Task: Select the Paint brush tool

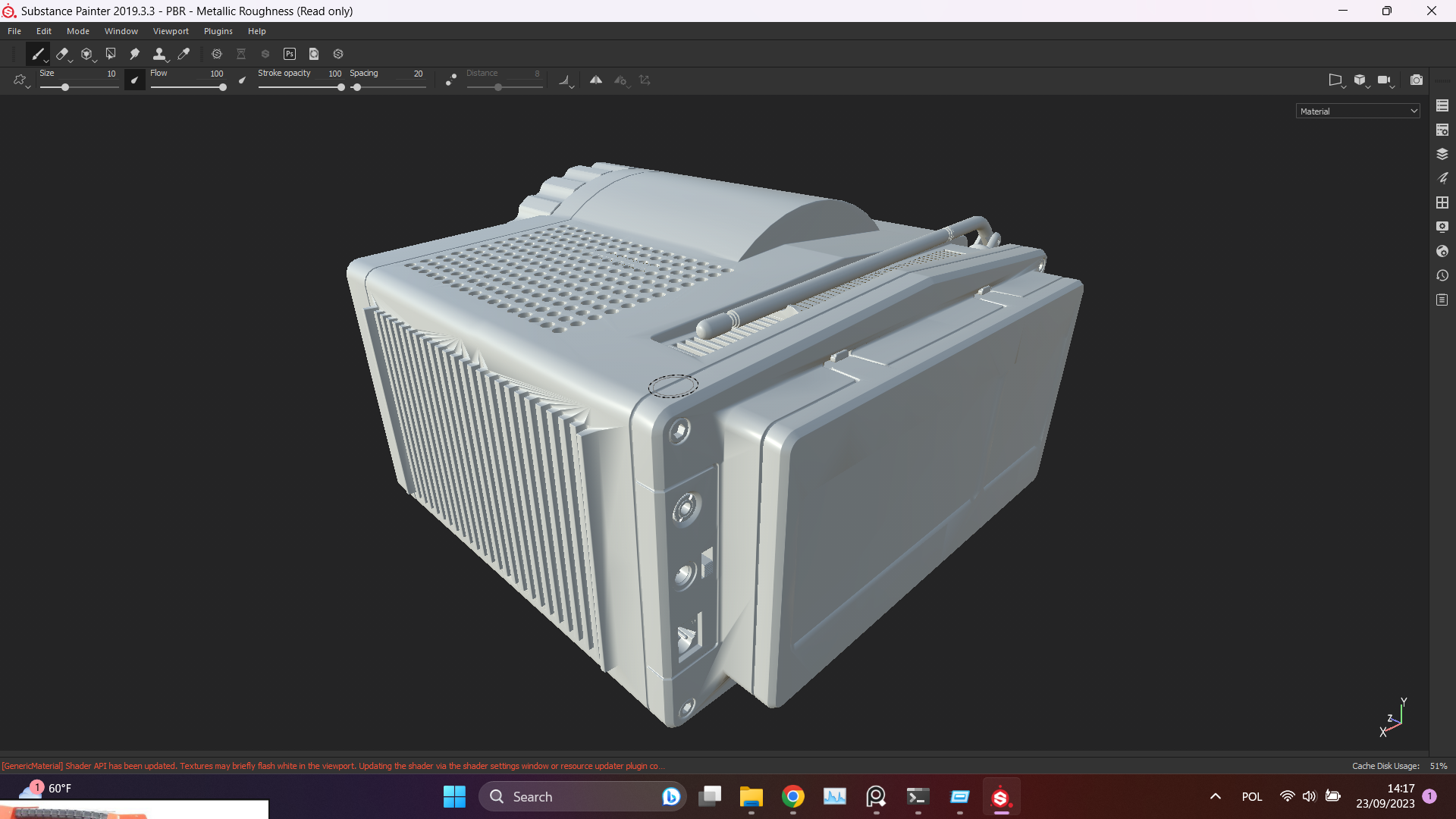Action: pos(37,54)
